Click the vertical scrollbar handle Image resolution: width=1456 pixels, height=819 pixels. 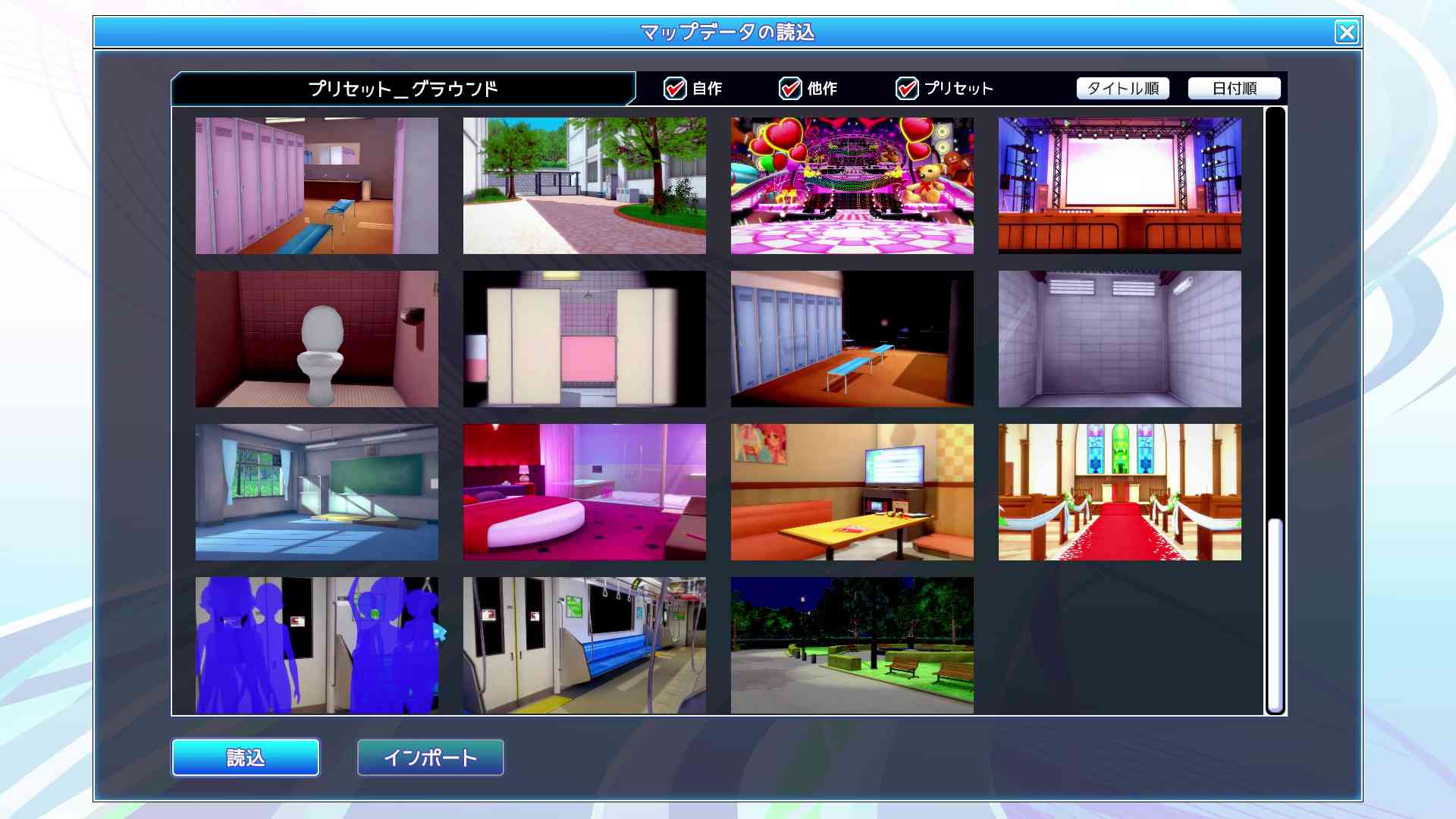pyautogui.click(x=1276, y=616)
